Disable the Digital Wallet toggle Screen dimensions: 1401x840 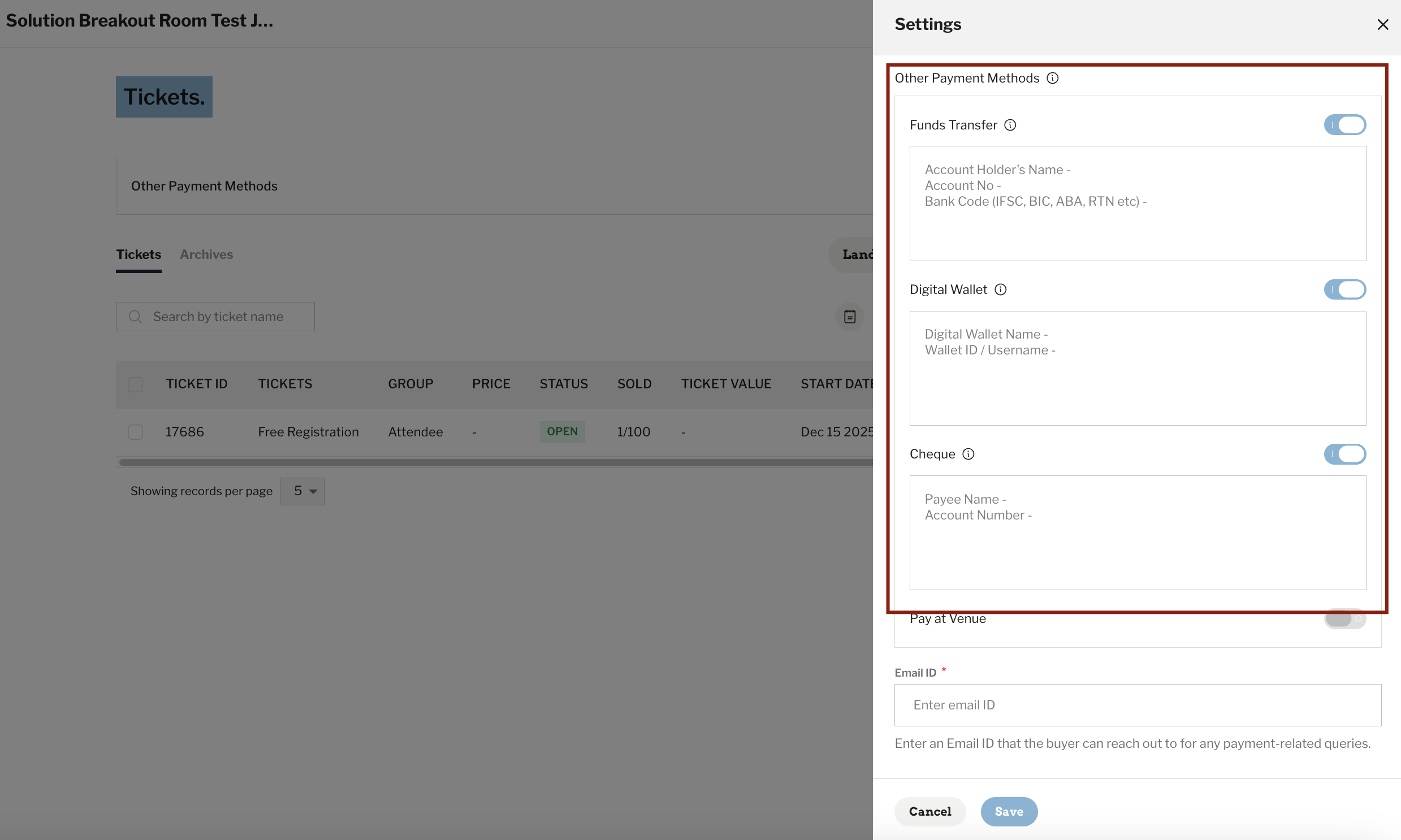(1345, 290)
